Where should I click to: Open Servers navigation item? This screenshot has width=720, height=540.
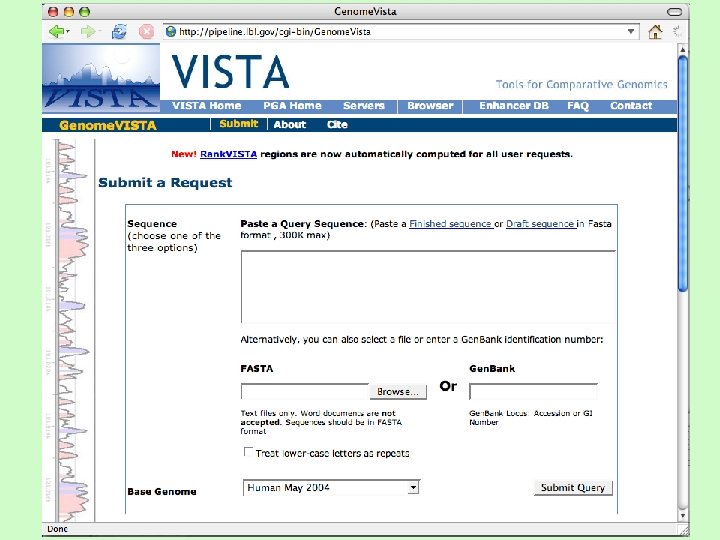[364, 106]
